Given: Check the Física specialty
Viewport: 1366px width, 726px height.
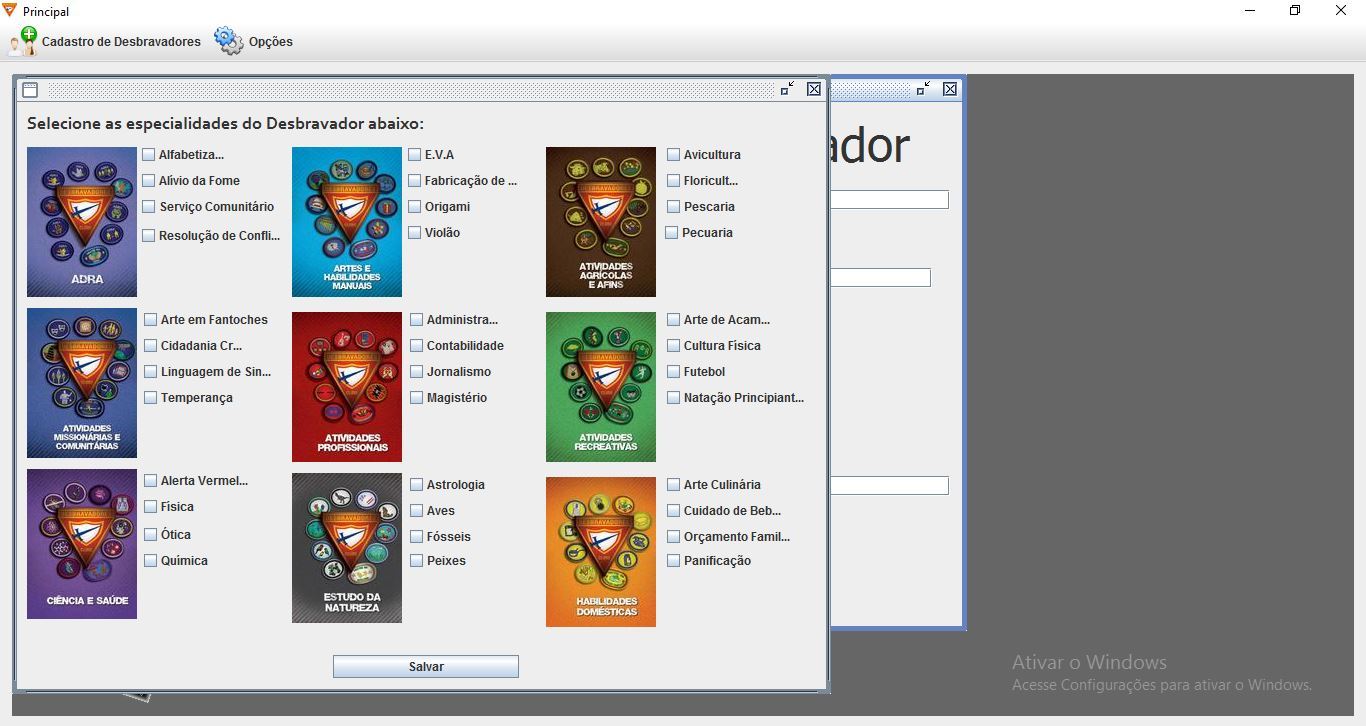Looking at the screenshot, I should [151, 507].
